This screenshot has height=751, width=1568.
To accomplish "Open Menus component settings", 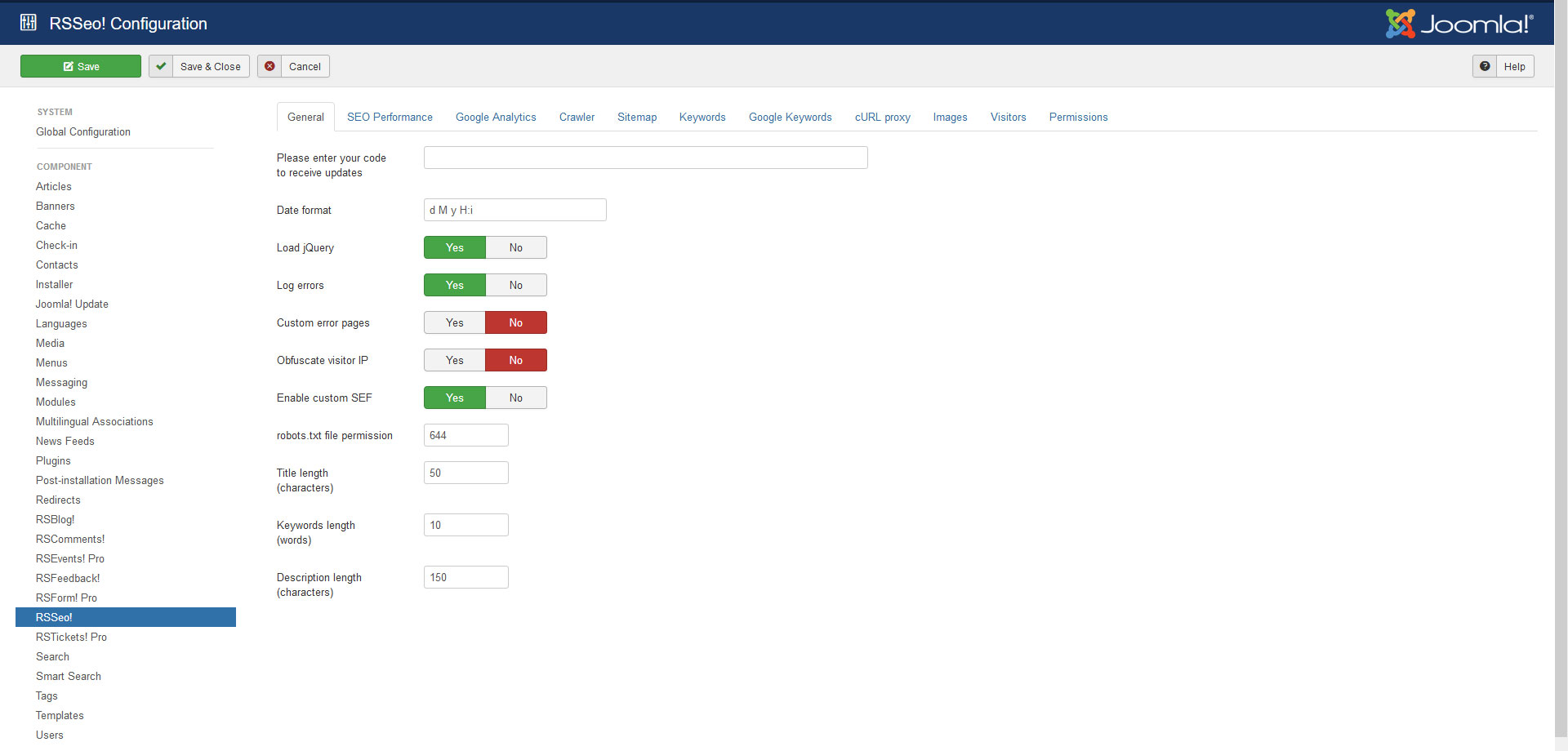I will click(51, 362).
